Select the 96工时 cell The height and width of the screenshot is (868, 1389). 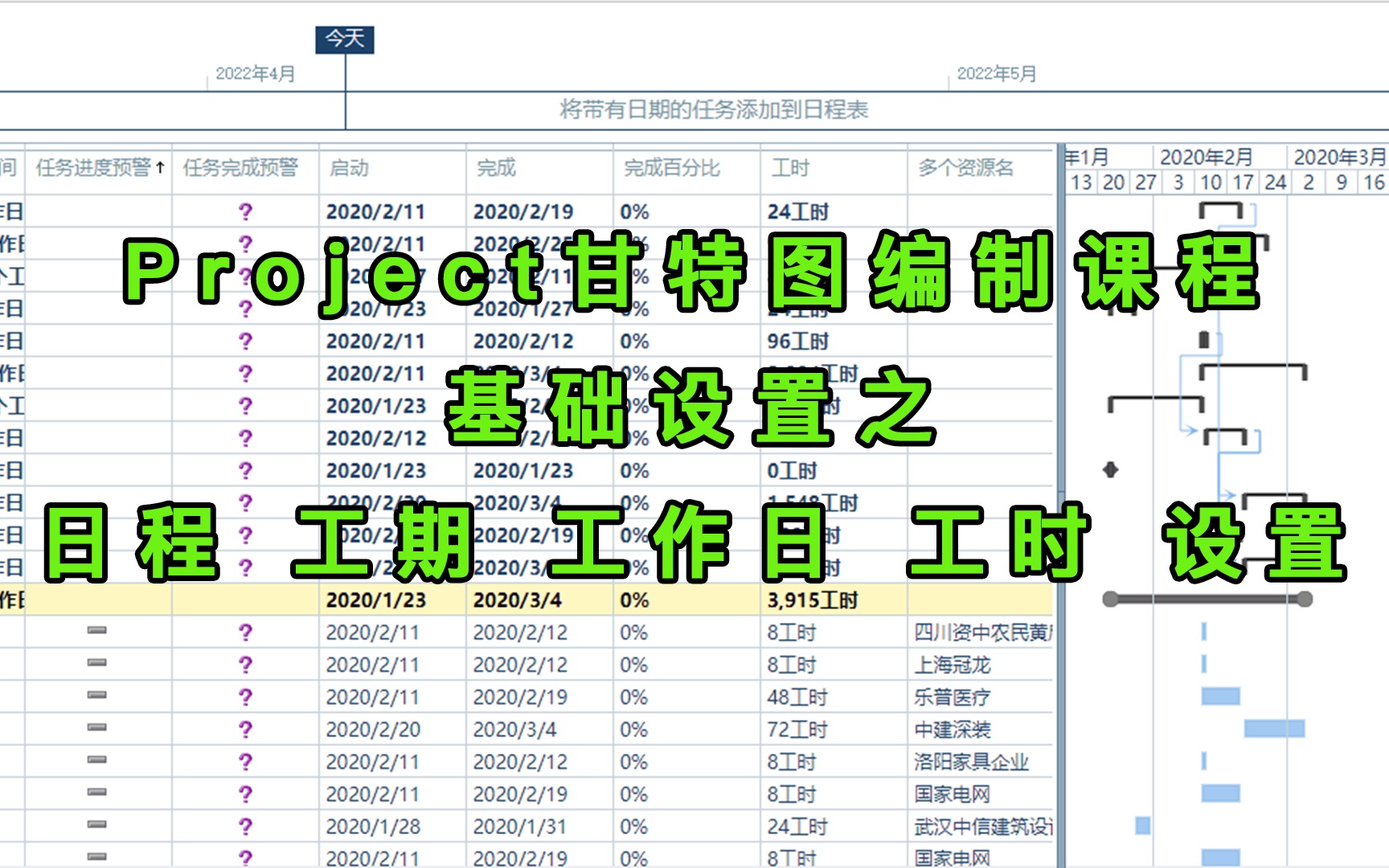(834, 341)
